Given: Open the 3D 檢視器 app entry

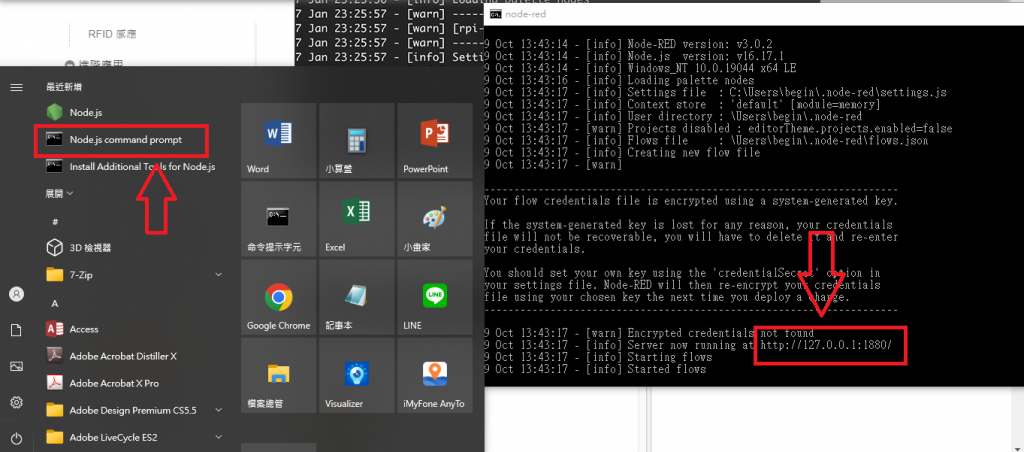Looking at the screenshot, I should 134,248.
